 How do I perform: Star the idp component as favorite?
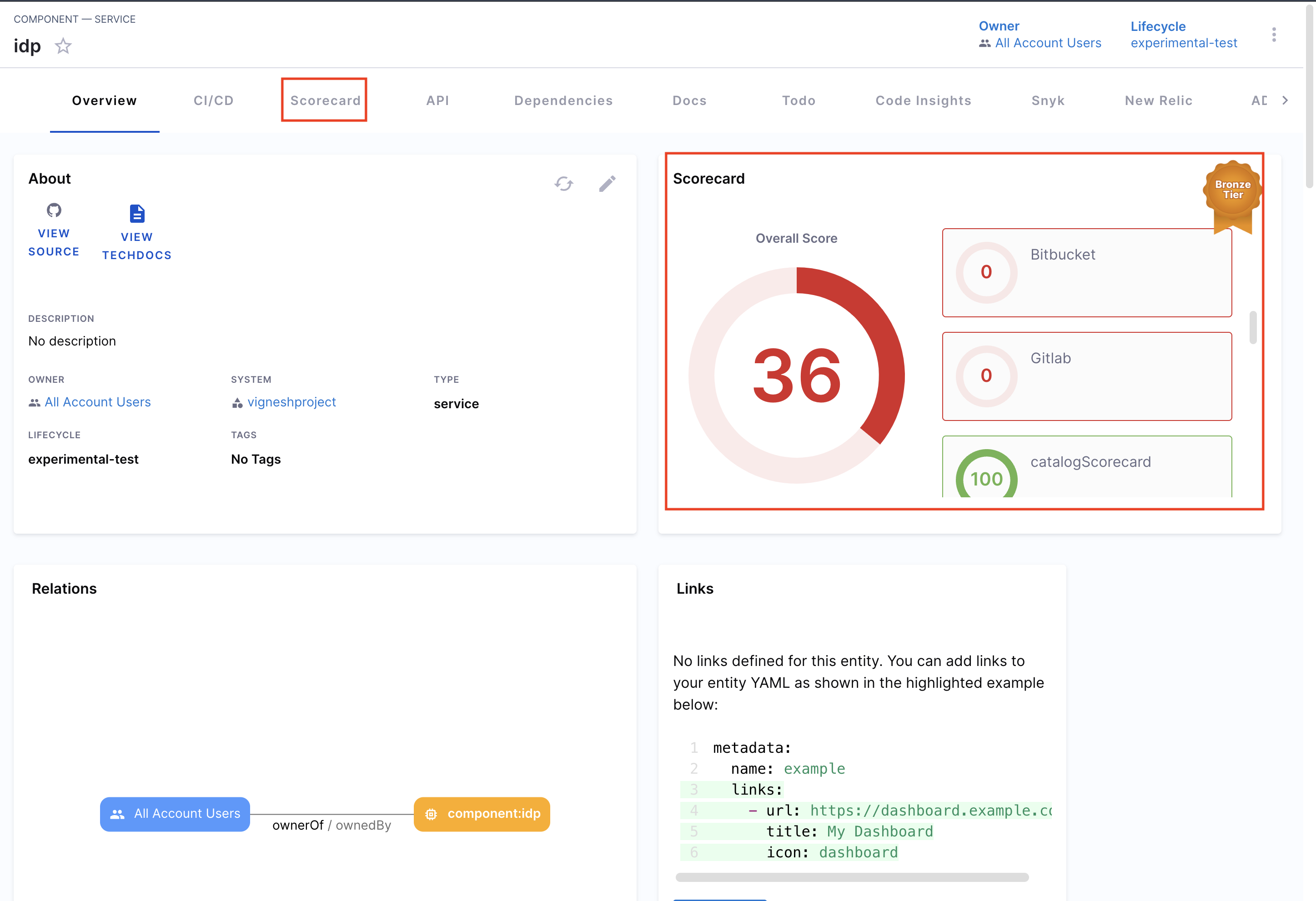63,46
